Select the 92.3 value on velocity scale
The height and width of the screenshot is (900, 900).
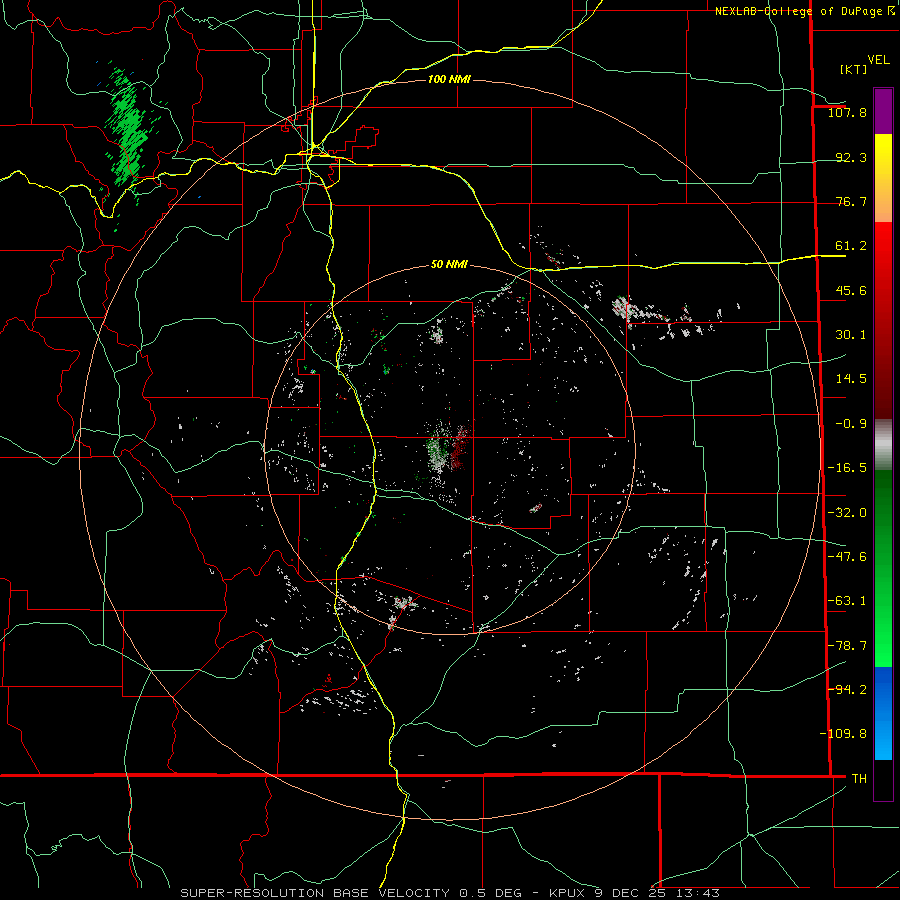[x=851, y=157]
